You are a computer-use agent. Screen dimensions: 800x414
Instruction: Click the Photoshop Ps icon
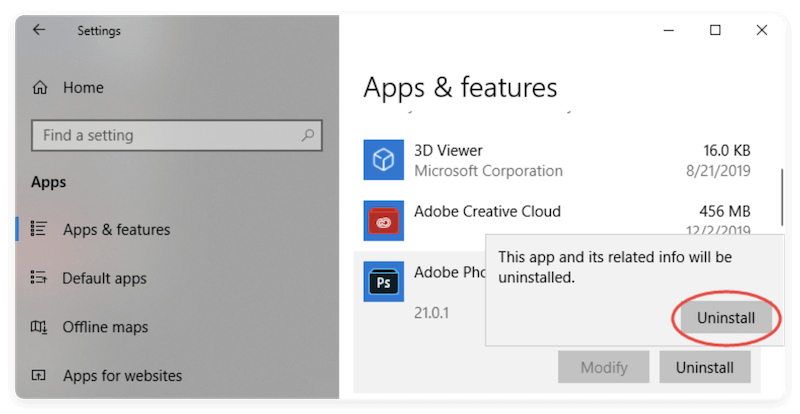(384, 281)
